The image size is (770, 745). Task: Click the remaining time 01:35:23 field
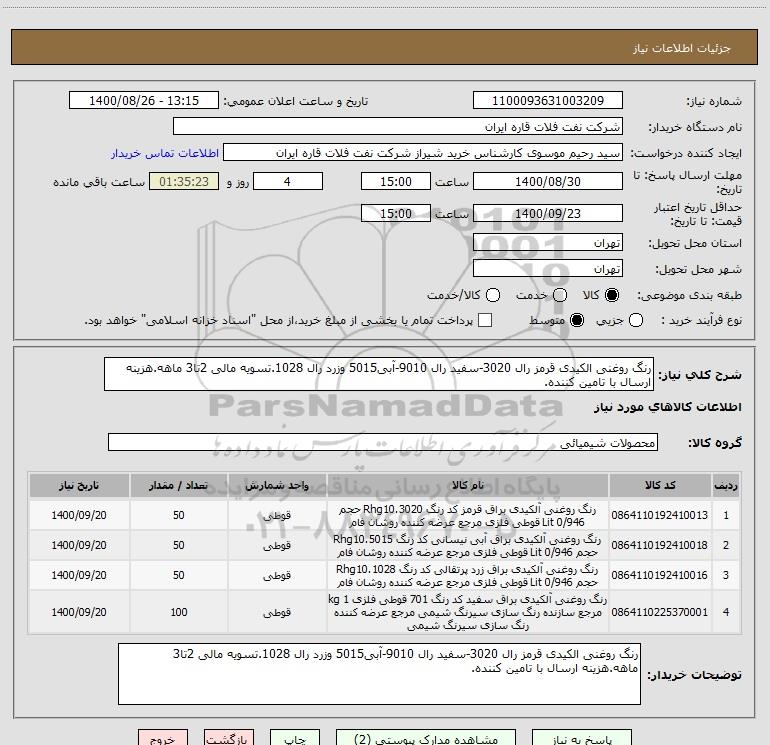coord(184,181)
